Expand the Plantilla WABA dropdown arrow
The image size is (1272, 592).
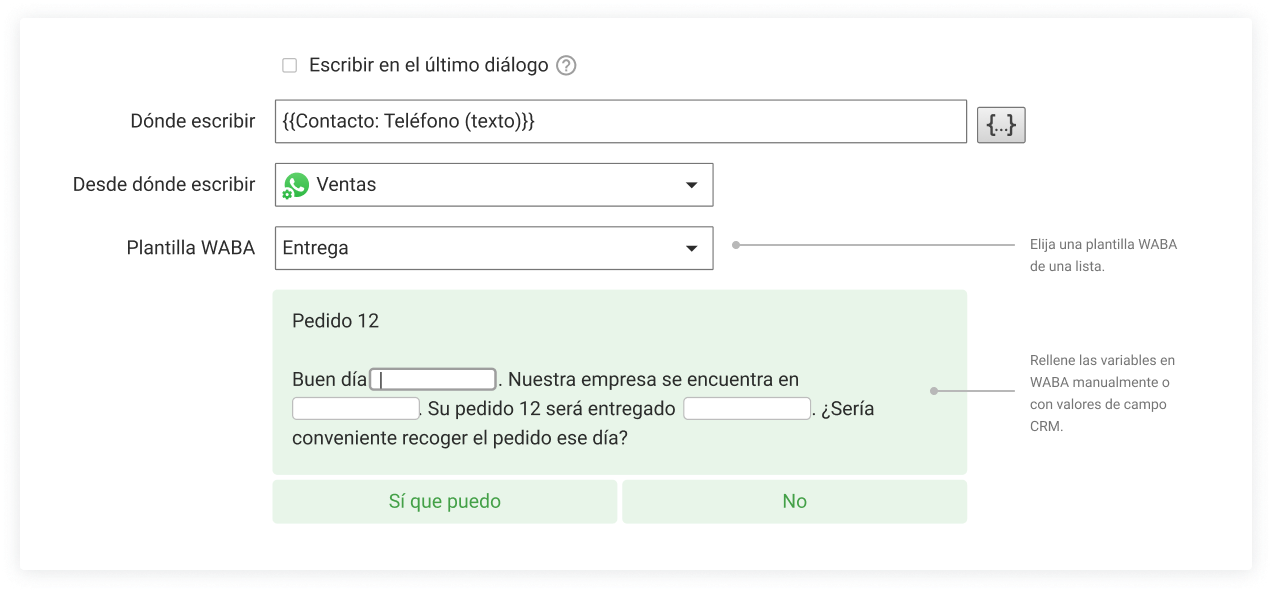[x=691, y=248]
